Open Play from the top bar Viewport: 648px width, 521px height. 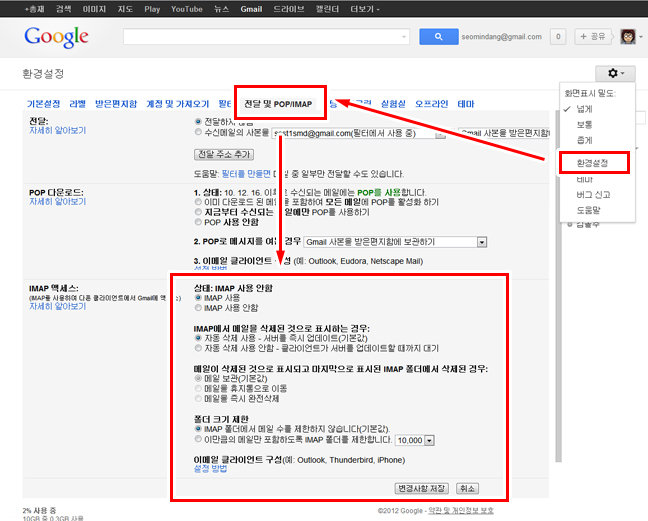tap(152, 9)
